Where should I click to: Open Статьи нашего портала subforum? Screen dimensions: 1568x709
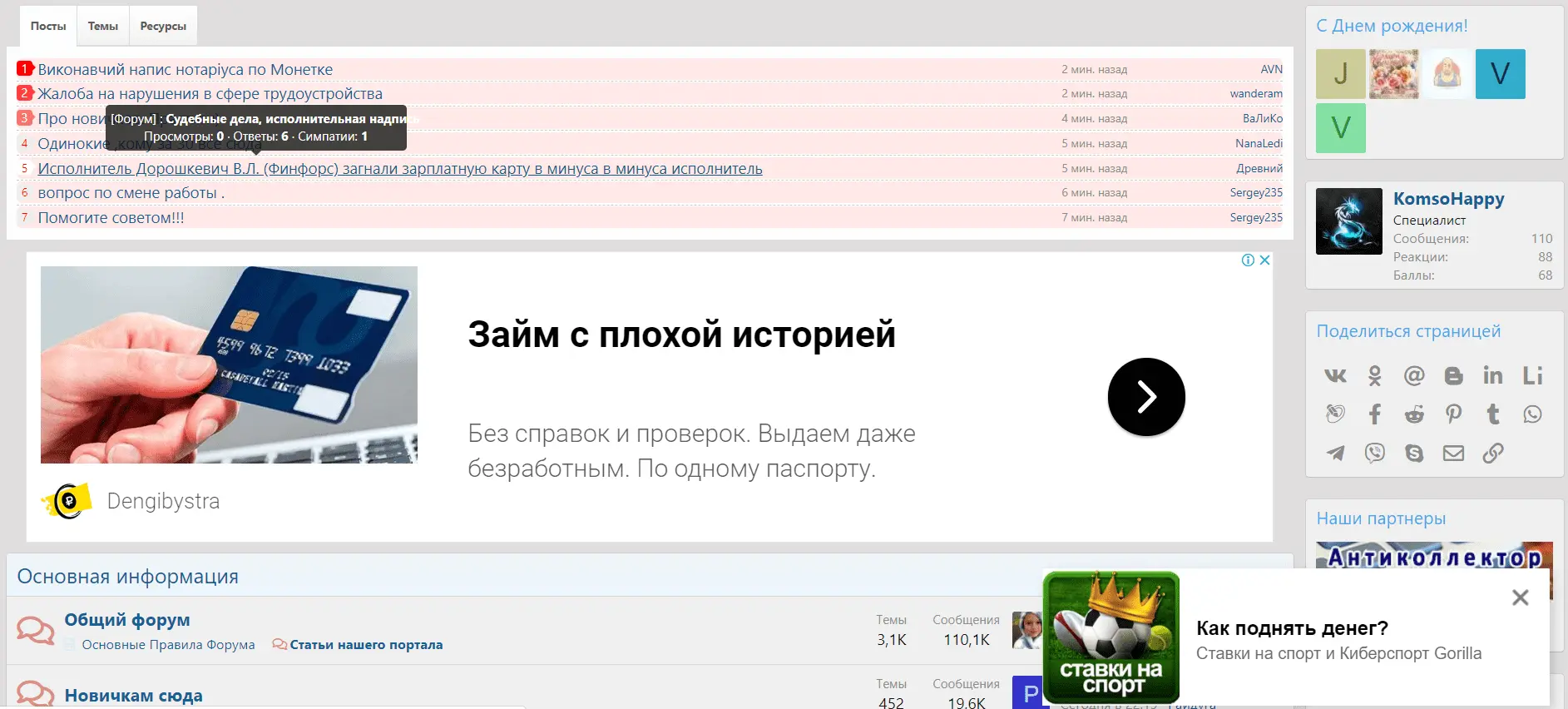(366, 645)
